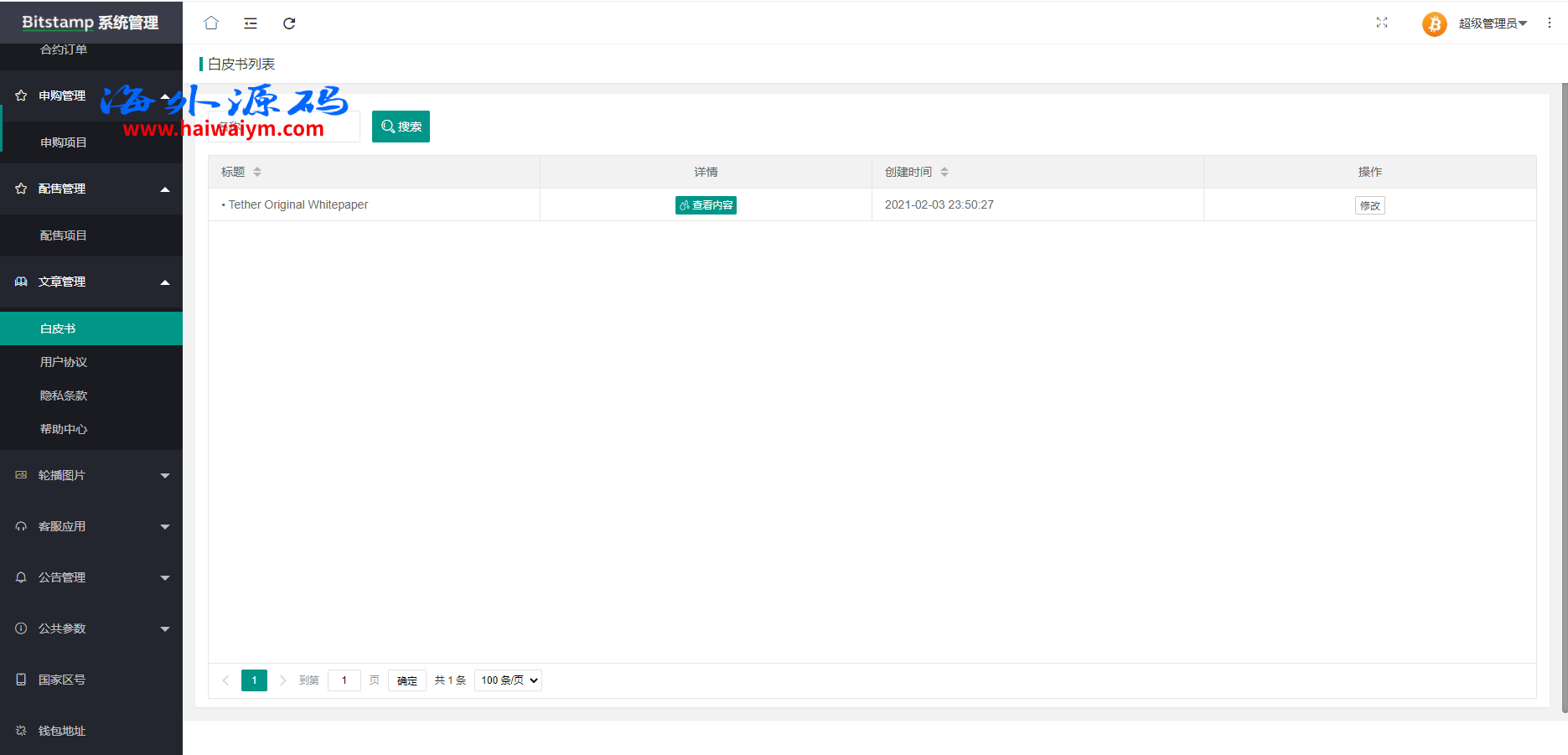Click the Bitcoin avatar icon
The image size is (1568, 755).
pyautogui.click(x=1434, y=23)
